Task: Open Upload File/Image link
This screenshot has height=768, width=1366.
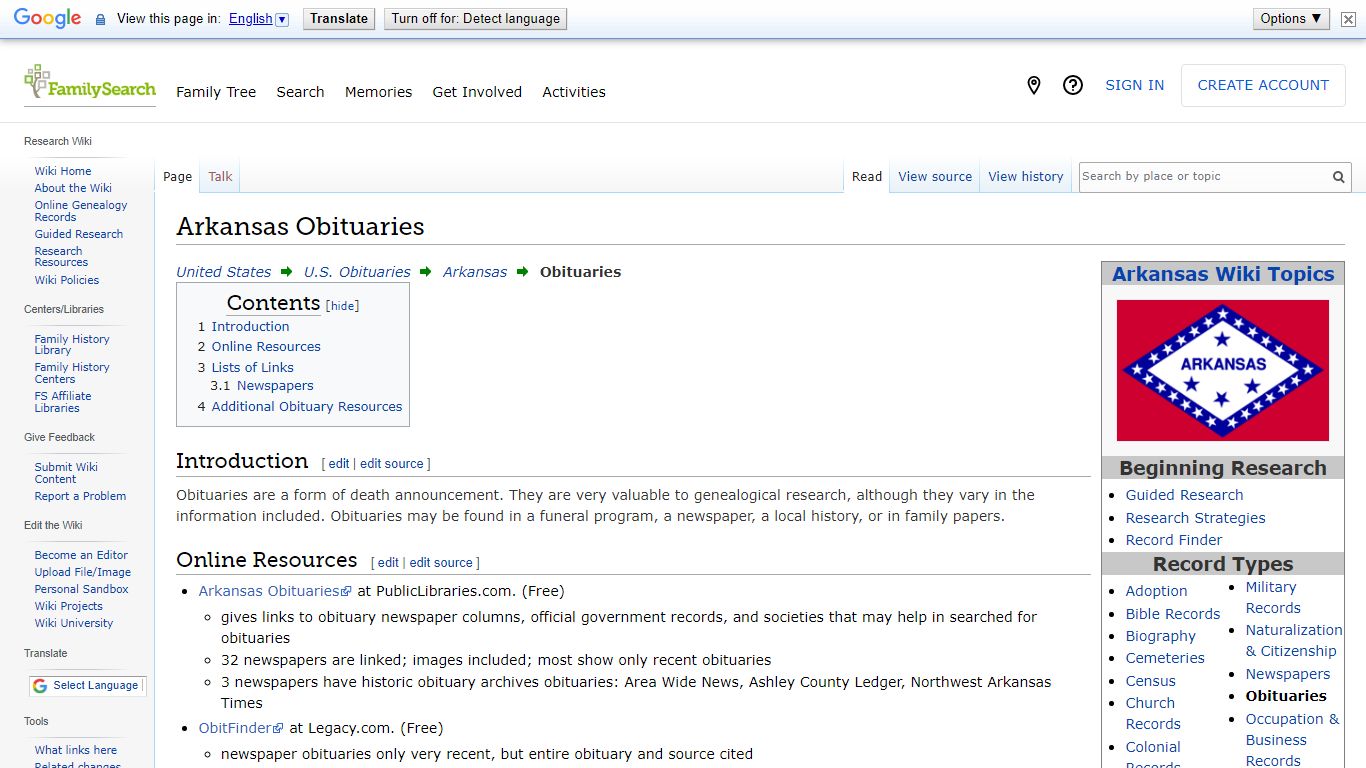Action: [x=83, y=572]
